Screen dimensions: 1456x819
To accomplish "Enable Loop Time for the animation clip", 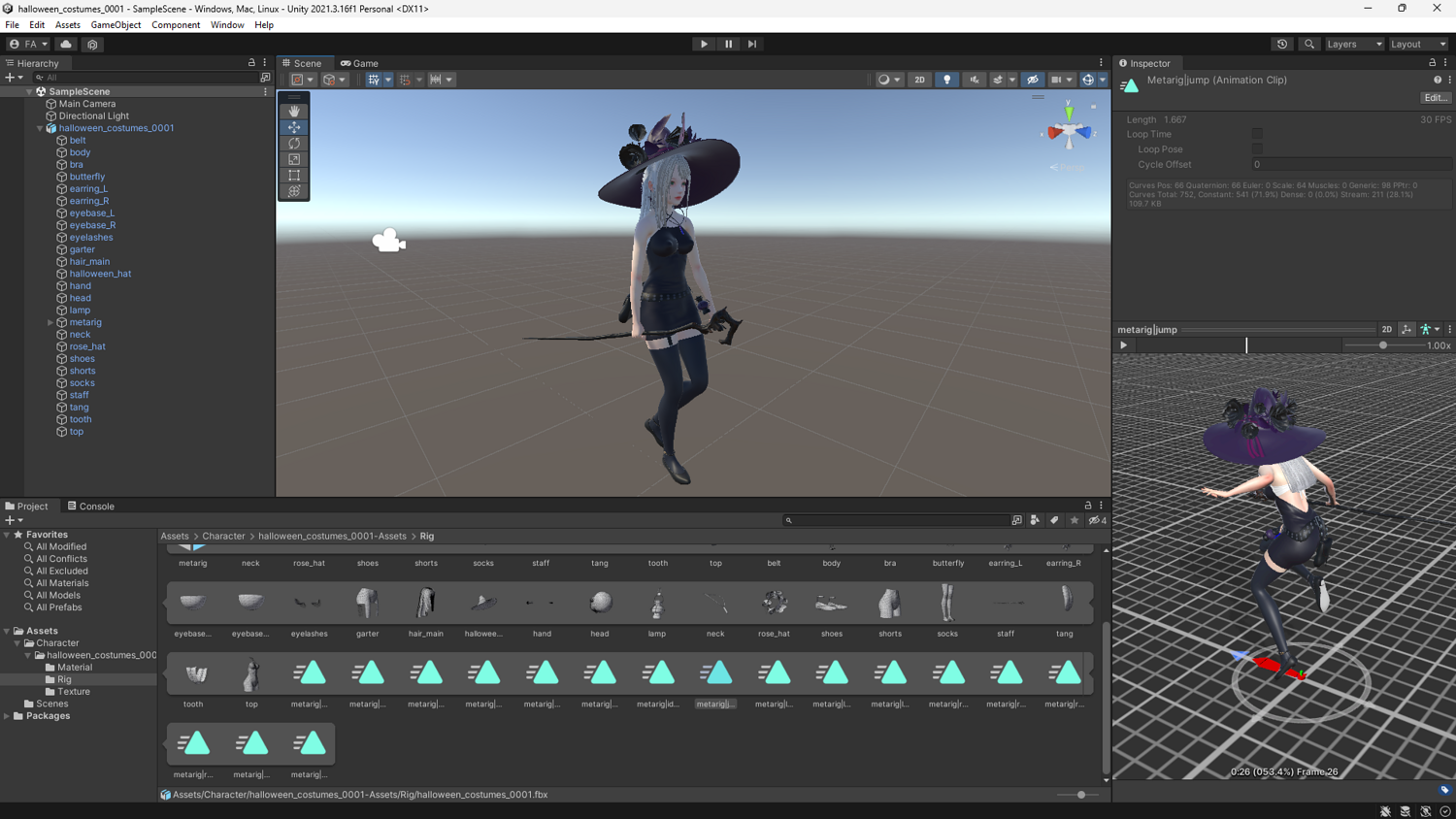I will tap(1256, 134).
